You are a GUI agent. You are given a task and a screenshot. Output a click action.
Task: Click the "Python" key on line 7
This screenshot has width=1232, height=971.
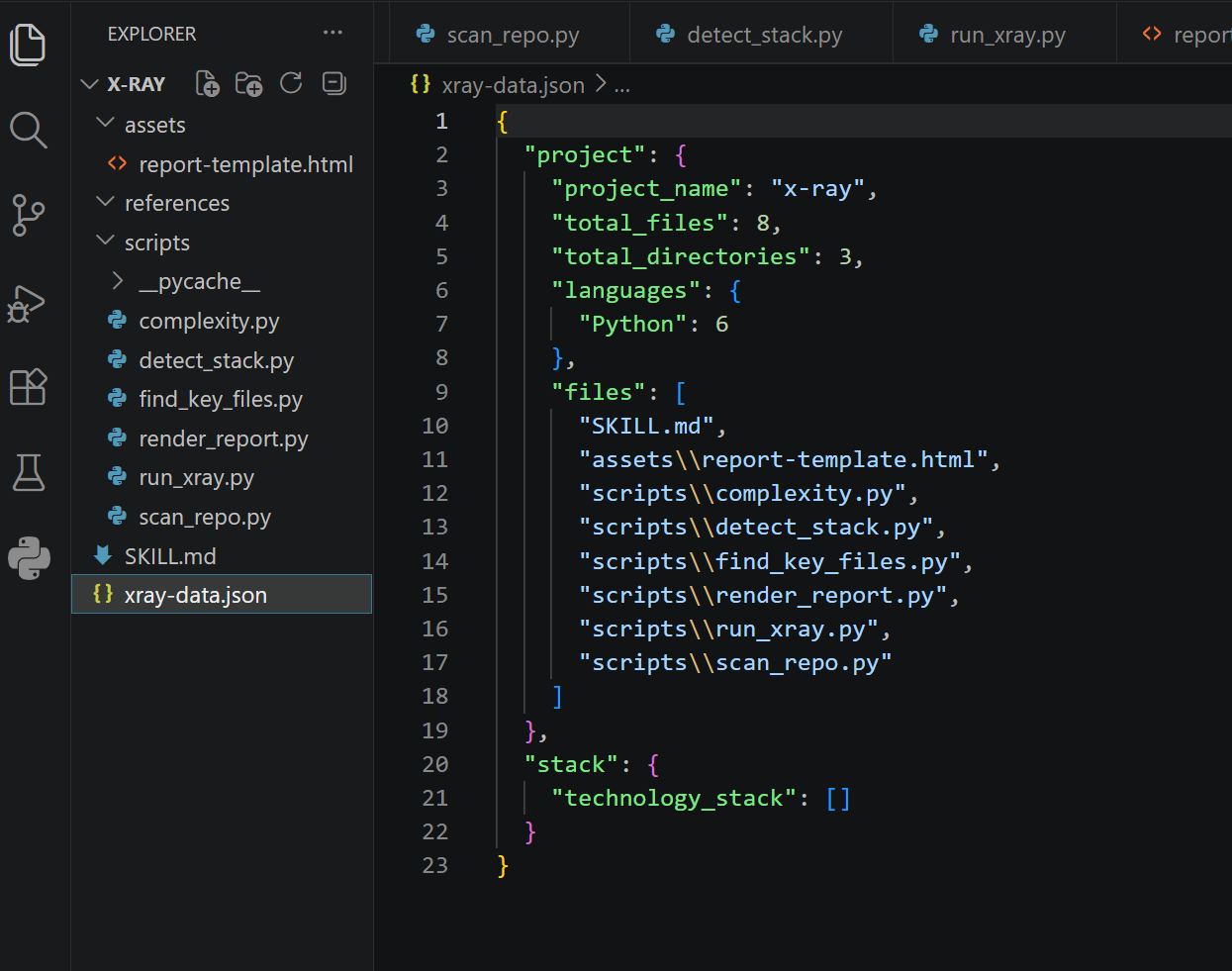pos(633,324)
